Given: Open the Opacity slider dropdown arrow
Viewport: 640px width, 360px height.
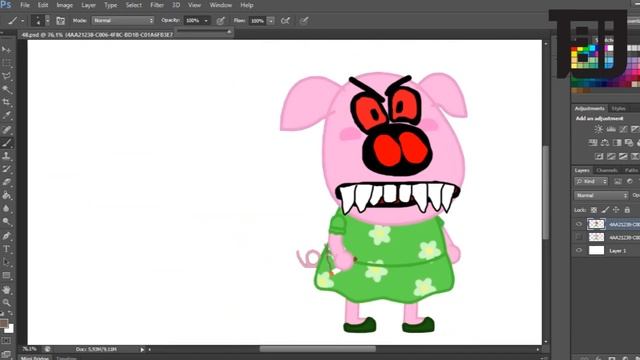Looking at the screenshot, I should tap(206, 20).
